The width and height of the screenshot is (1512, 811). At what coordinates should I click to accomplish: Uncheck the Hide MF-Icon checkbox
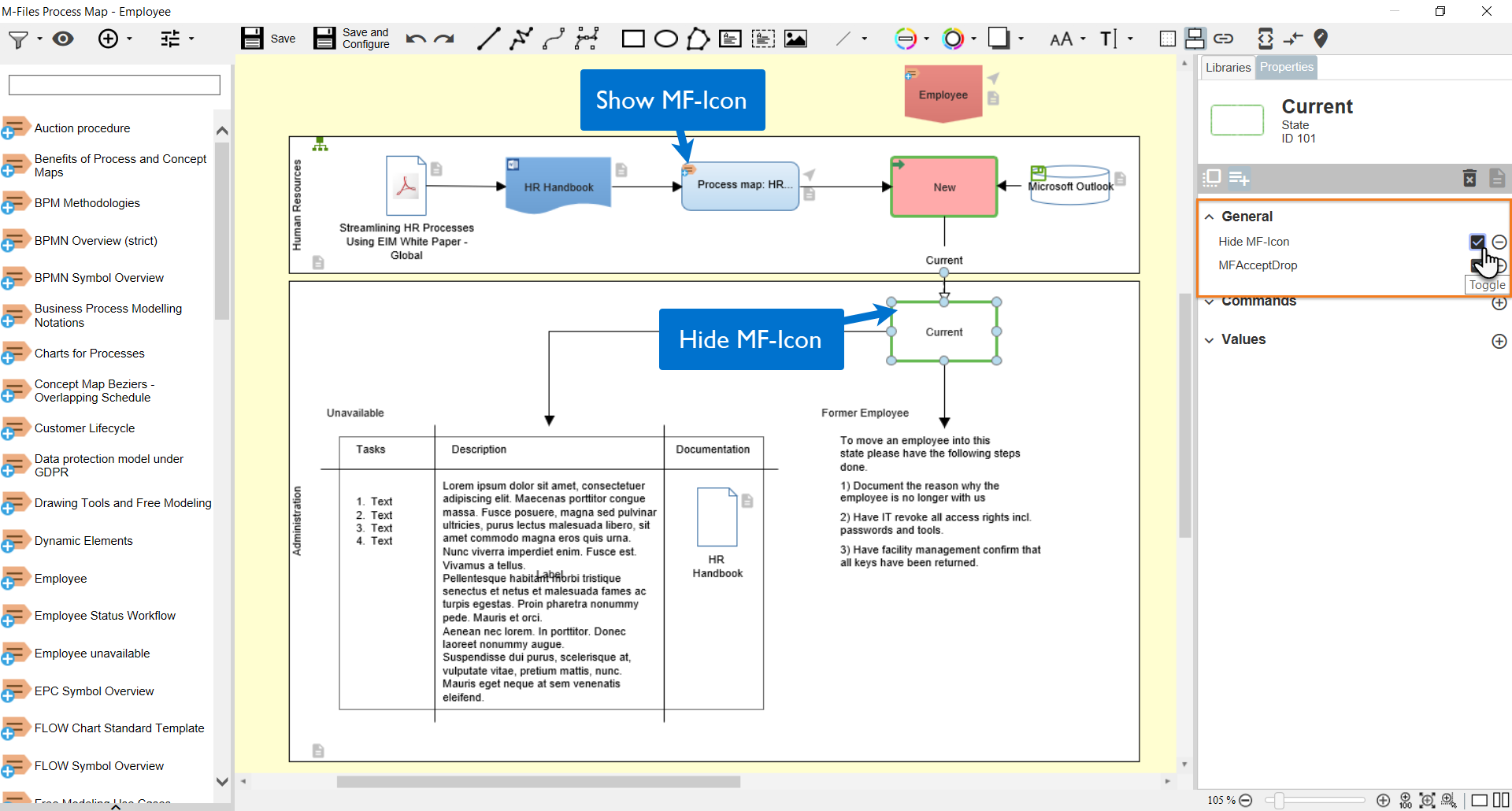click(1477, 242)
